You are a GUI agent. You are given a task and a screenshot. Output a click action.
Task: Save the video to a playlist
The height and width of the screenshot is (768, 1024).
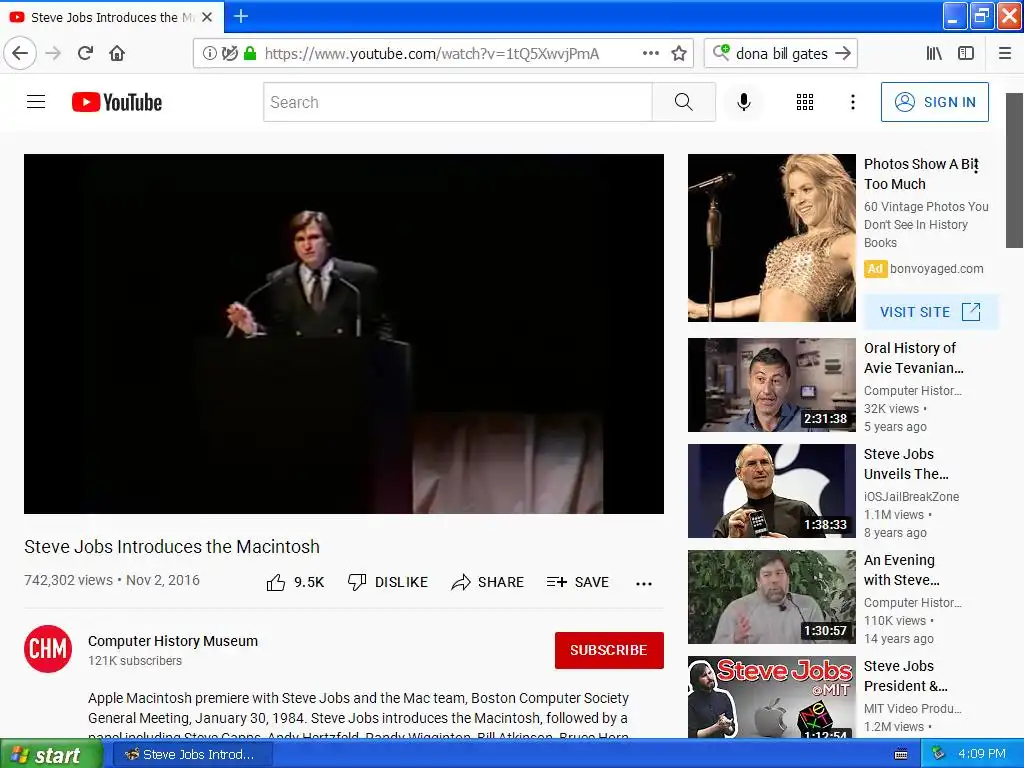578,582
